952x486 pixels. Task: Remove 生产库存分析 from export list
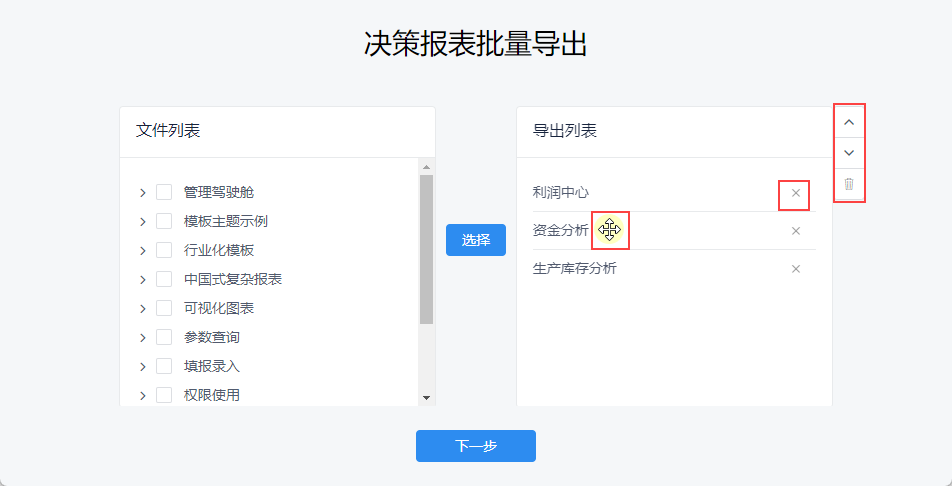click(x=796, y=269)
